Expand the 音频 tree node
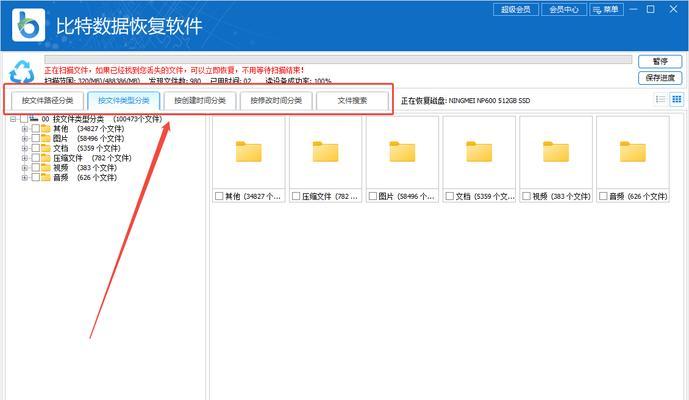Image resolution: width=689 pixels, height=400 pixels. pos(25,177)
